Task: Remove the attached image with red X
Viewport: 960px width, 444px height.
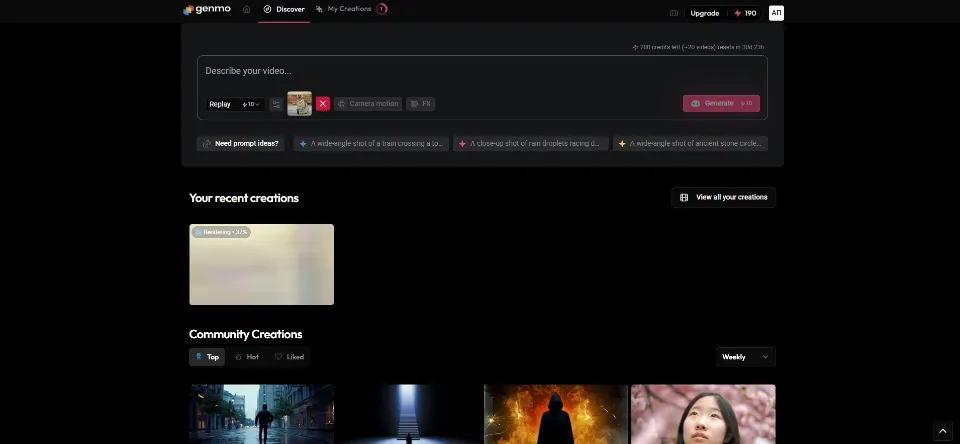Action: point(322,104)
